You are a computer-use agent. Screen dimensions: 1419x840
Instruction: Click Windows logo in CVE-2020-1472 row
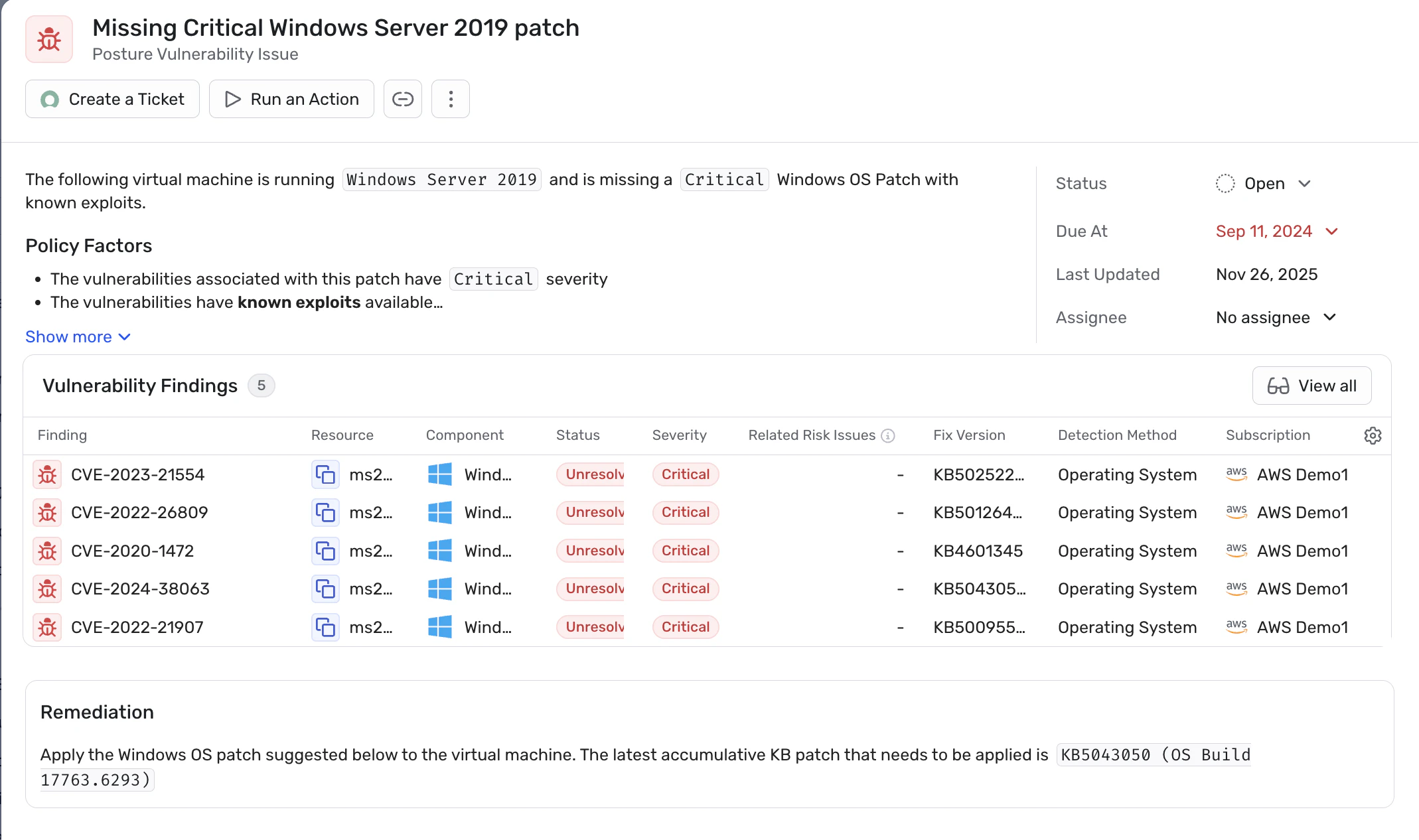click(x=439, y=551)
